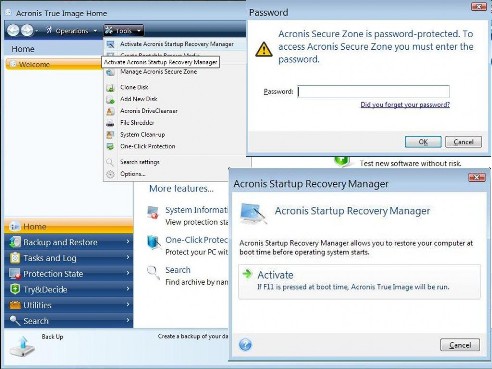Expand Tasks and Log chevron
The height and width of the screenshot is (369, 492).
tap(128, 257)
